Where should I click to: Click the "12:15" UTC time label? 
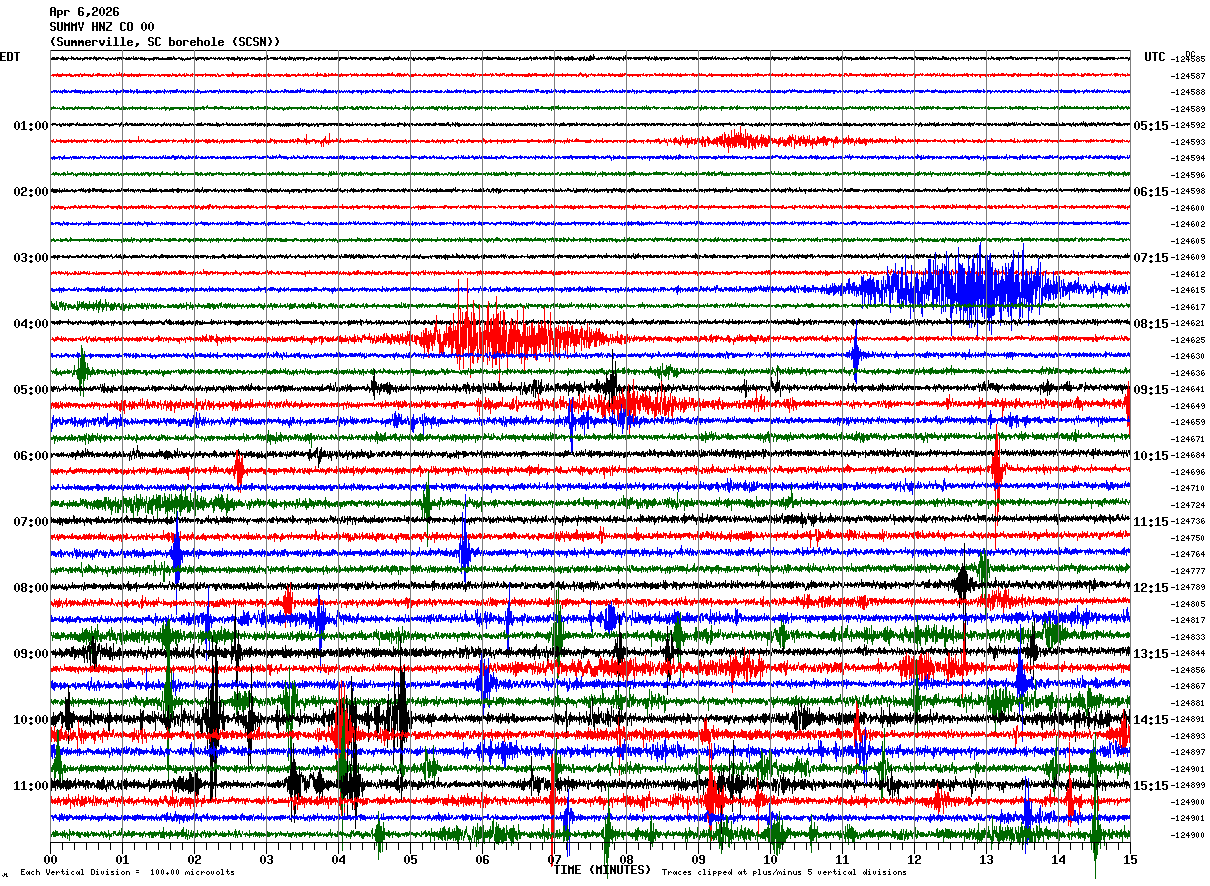point(1151,588)
